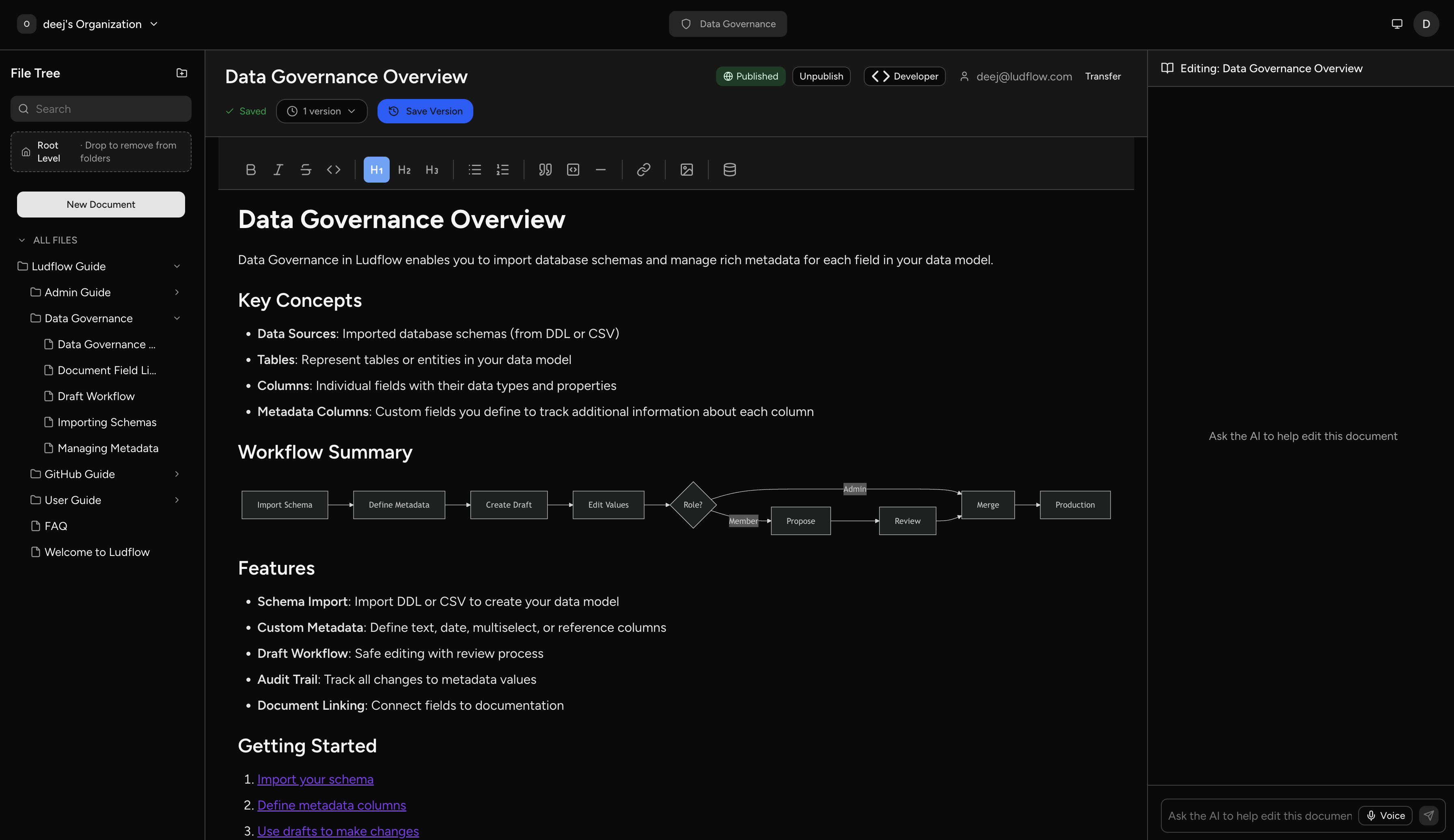Insert a horizontal rule divider

click(x=601, y=169)
